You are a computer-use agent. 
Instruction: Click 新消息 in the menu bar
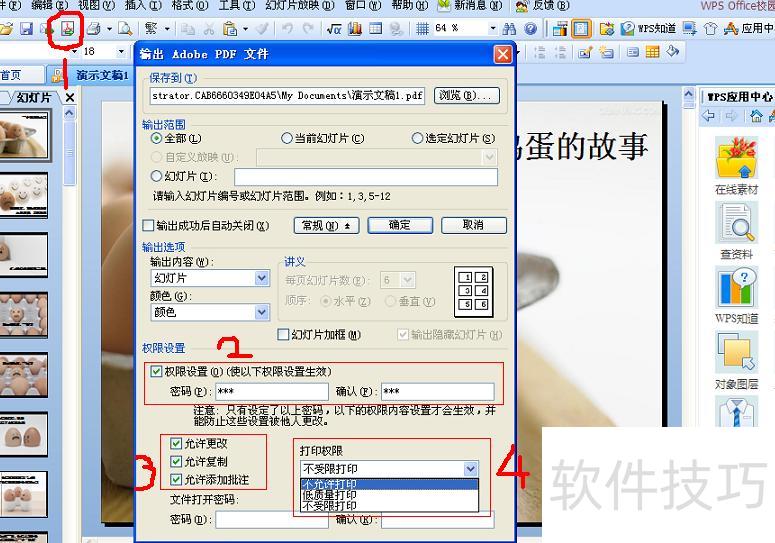coord(470,5)
